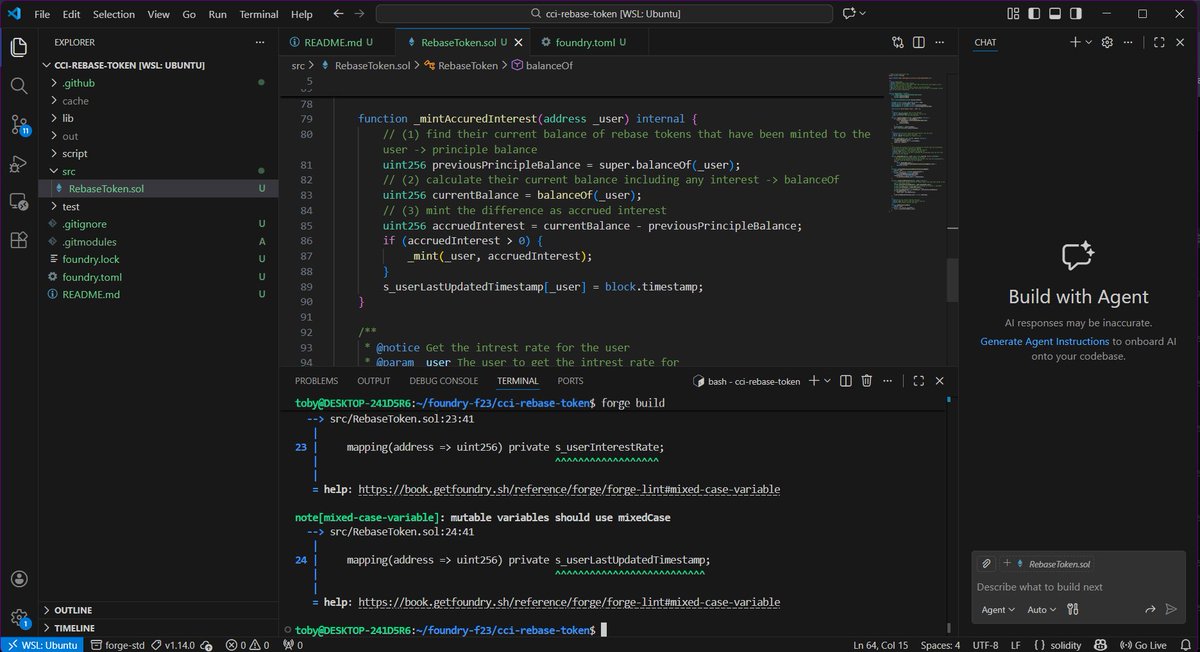Switch to OUTPUT panel tab
This screenshot has height=652, width=1200.
coord(374,381)
